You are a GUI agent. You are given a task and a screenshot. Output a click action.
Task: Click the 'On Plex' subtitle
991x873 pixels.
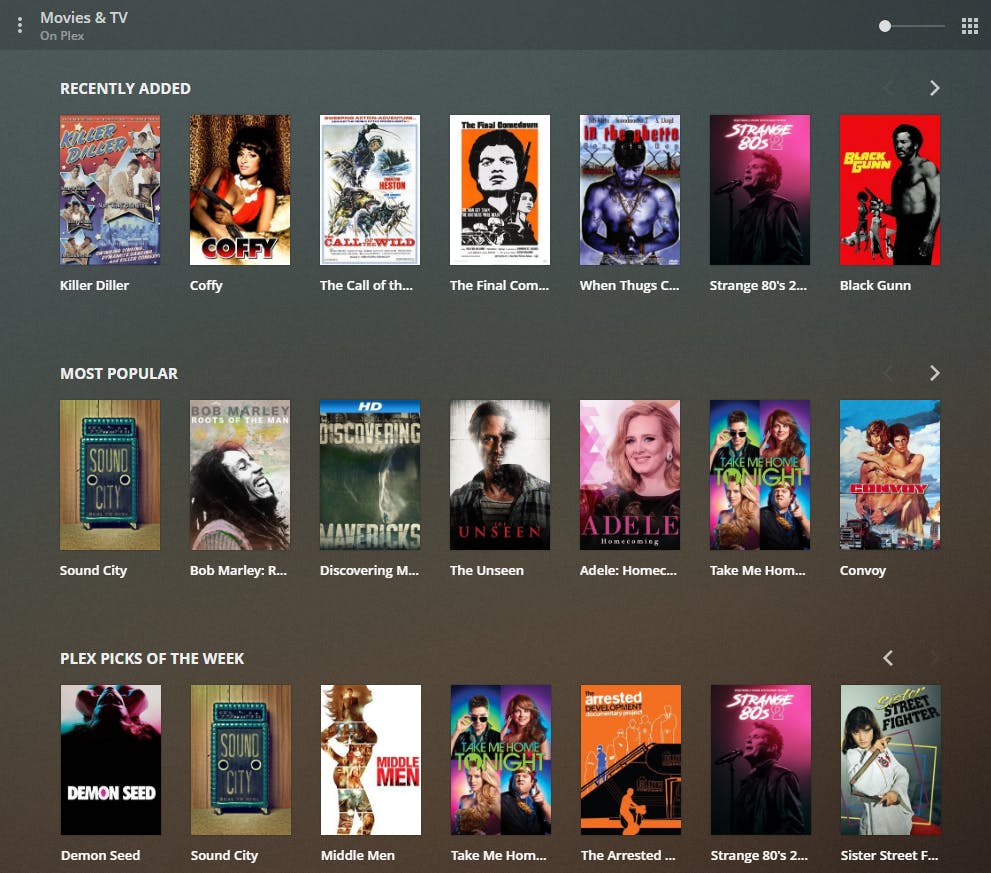62,36
